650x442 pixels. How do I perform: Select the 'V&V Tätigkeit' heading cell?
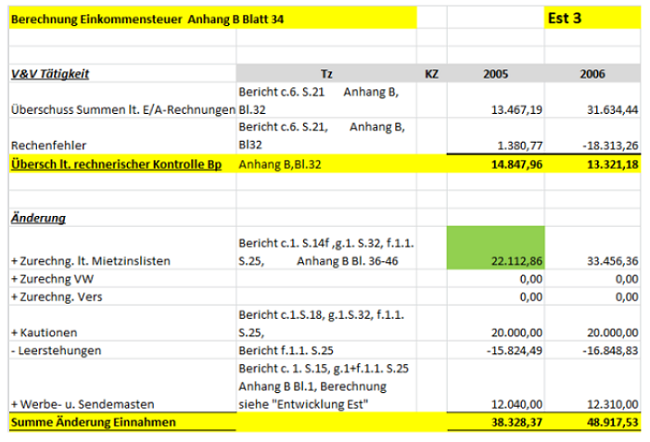pos(50,74)
